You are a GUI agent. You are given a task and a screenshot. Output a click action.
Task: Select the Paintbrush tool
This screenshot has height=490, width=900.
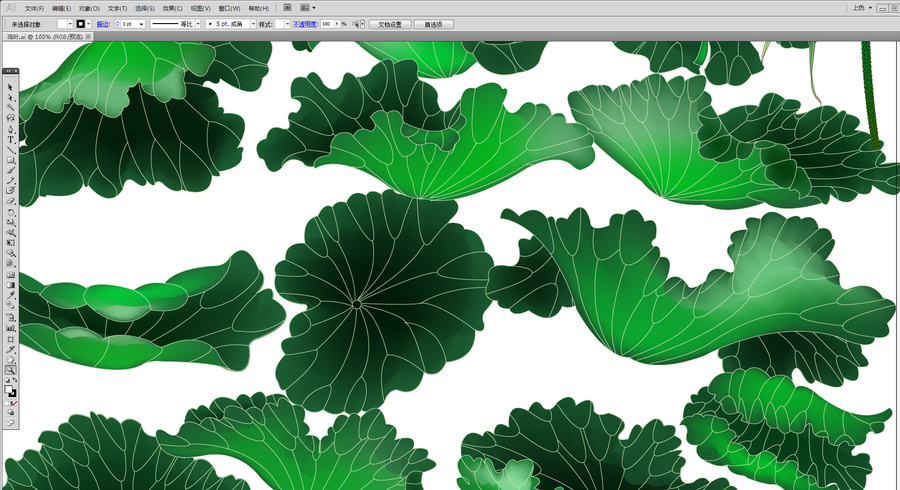tap(10, 170)
